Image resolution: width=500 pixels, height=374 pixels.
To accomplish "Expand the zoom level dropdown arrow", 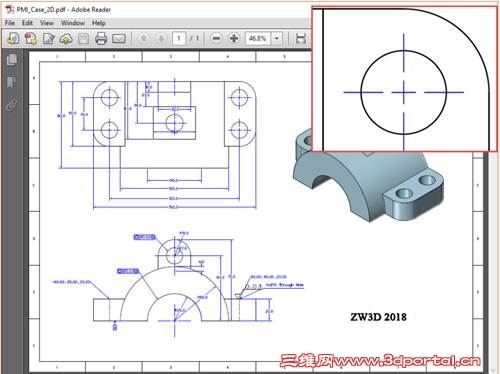I will [277, 38].
